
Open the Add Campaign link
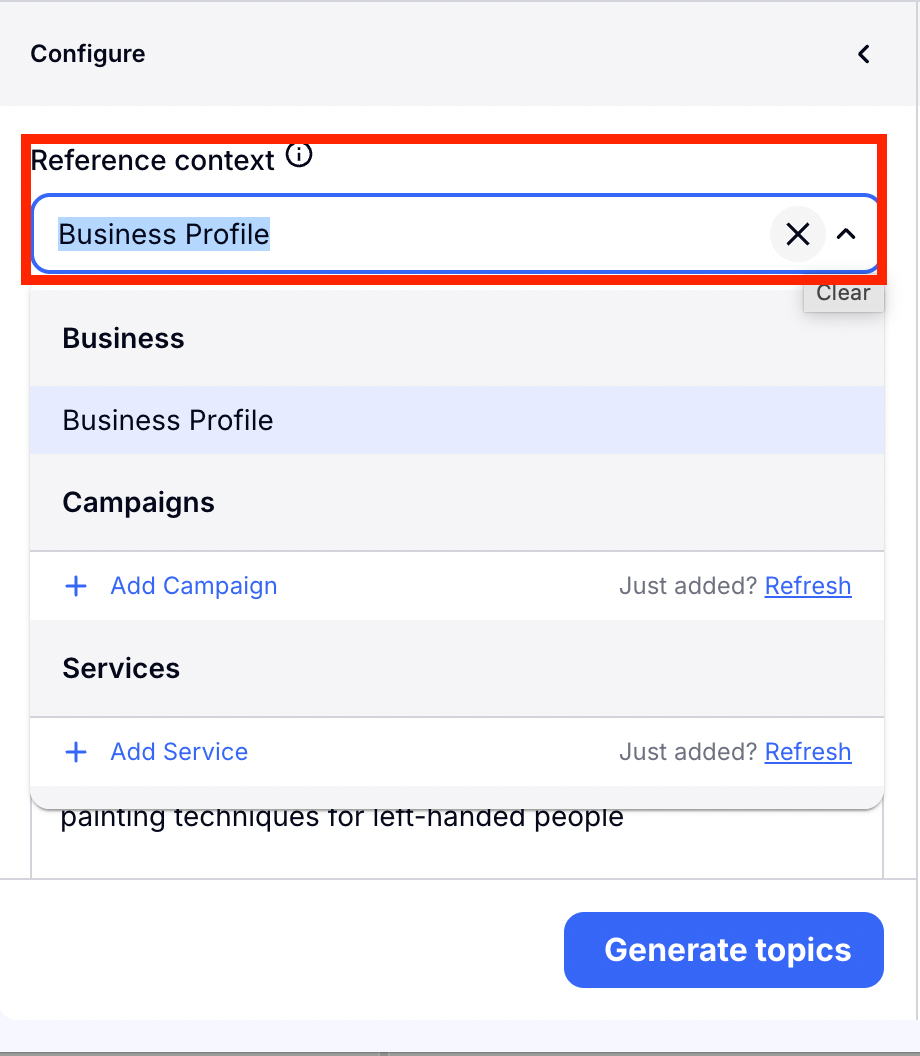tap(193, 586)
